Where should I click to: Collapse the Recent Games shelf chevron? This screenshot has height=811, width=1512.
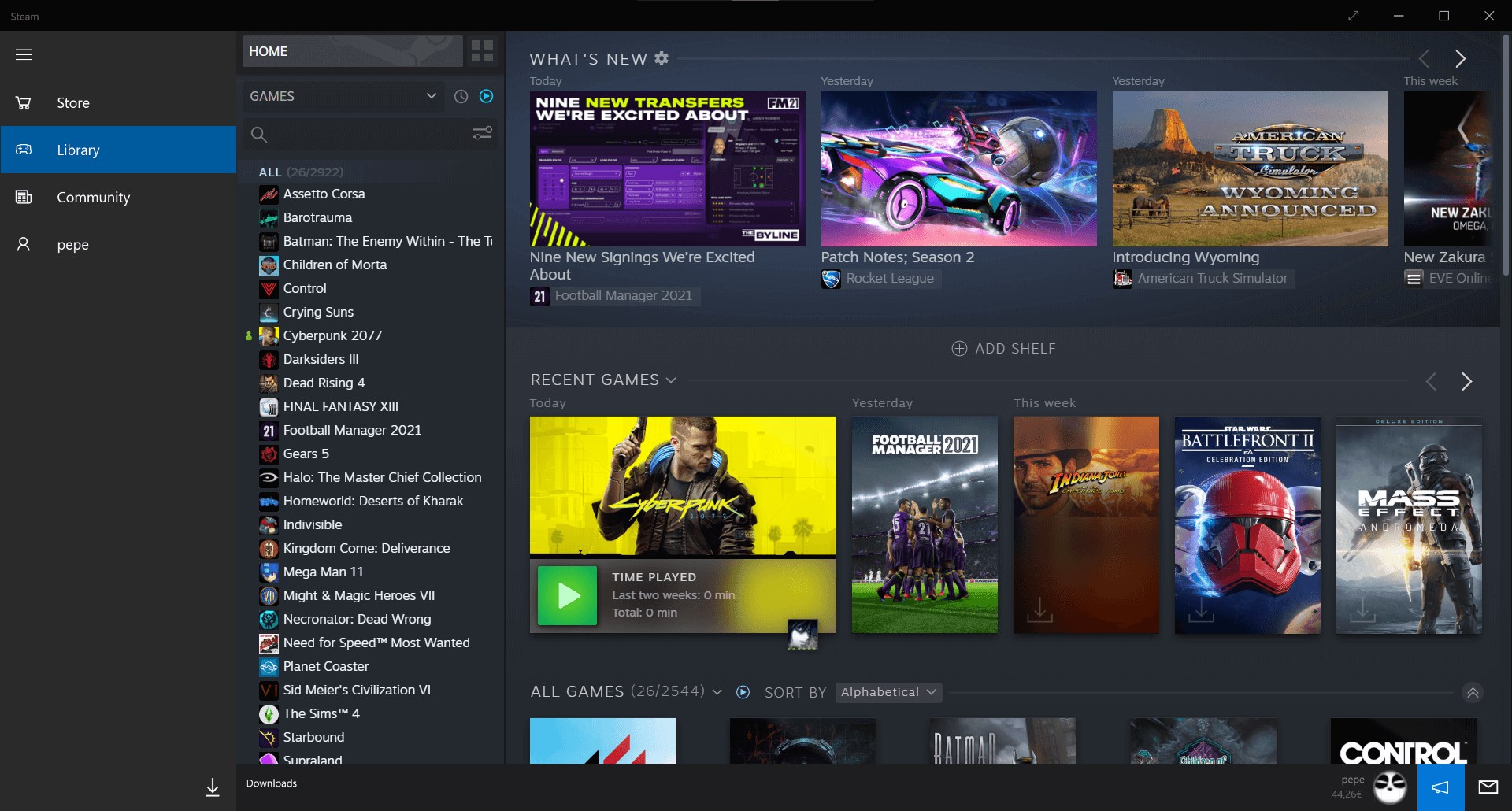click(x=671, y=380)
